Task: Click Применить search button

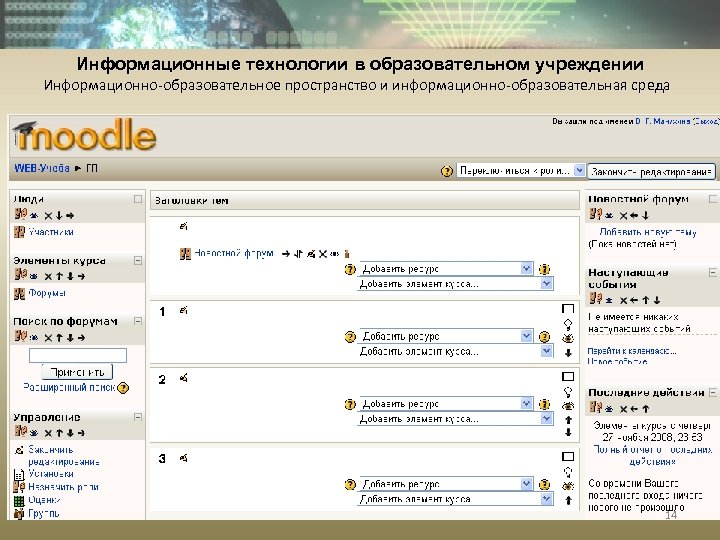Action: point(77,372)
